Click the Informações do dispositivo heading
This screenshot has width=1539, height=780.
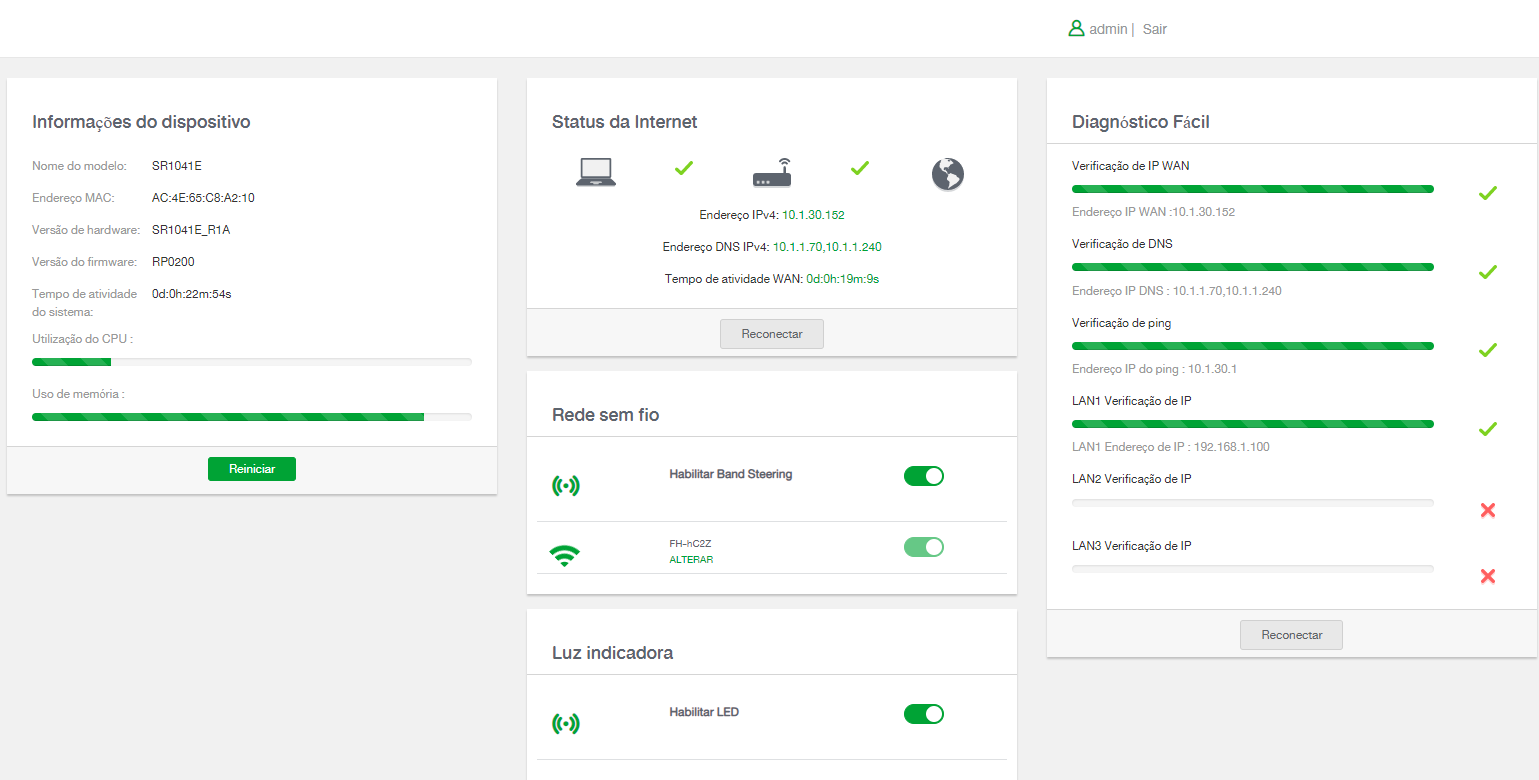(141, 122)
